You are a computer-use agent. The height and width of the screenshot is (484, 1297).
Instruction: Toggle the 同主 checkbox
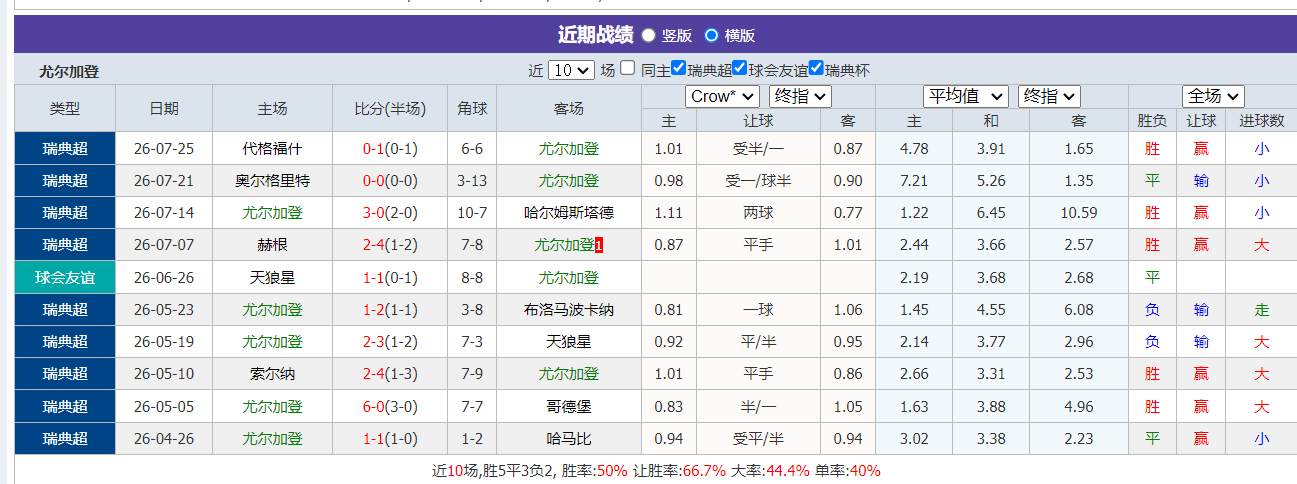[627, 69]
